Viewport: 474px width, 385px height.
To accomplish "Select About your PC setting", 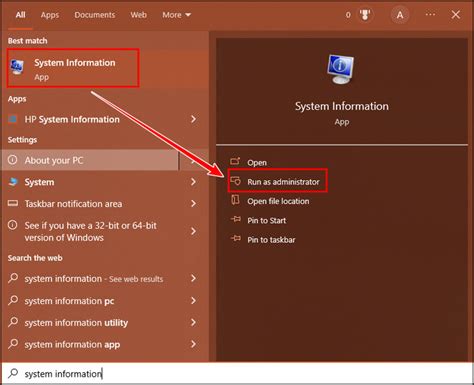I will pos(90,160).
